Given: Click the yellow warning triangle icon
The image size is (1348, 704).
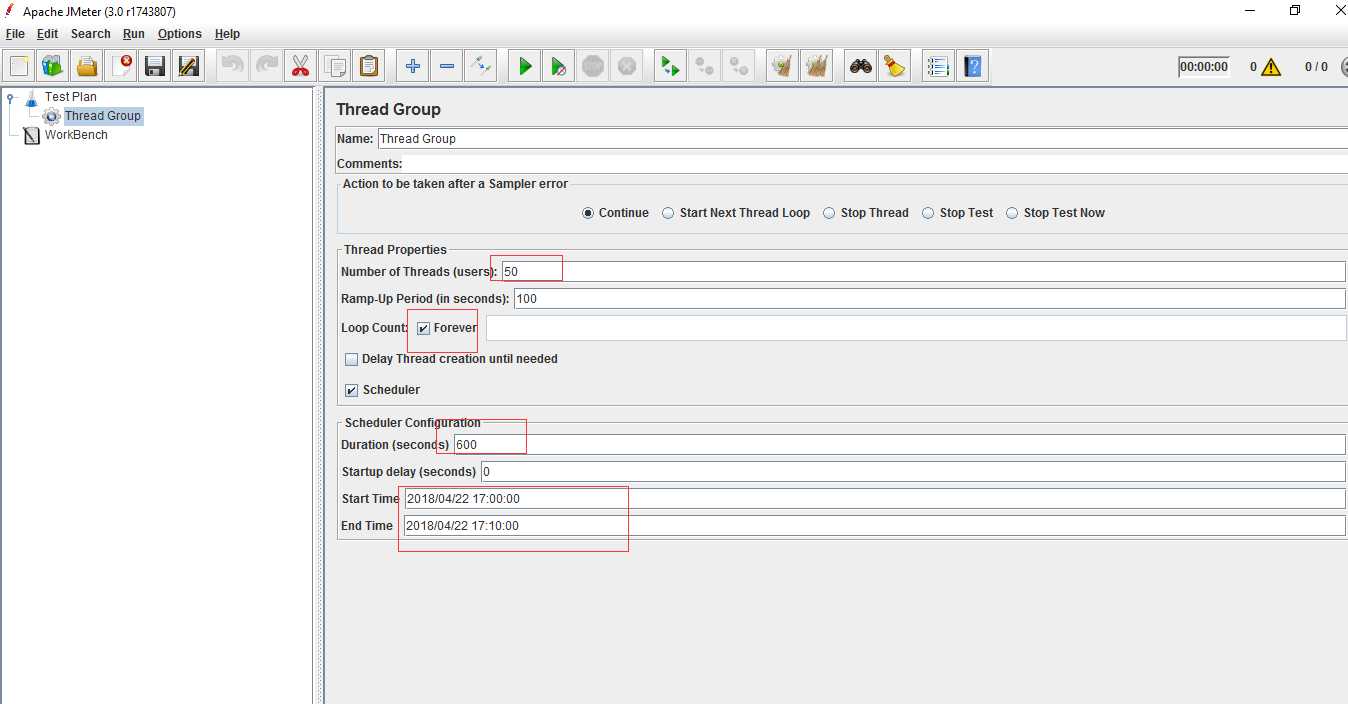Looking at the screenshot, I should coord(1271,67).
